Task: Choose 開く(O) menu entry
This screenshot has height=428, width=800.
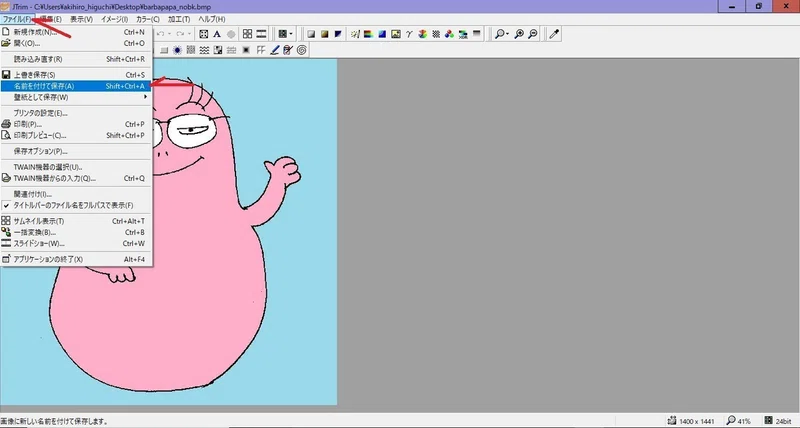Action: click(x=76, y=43)
